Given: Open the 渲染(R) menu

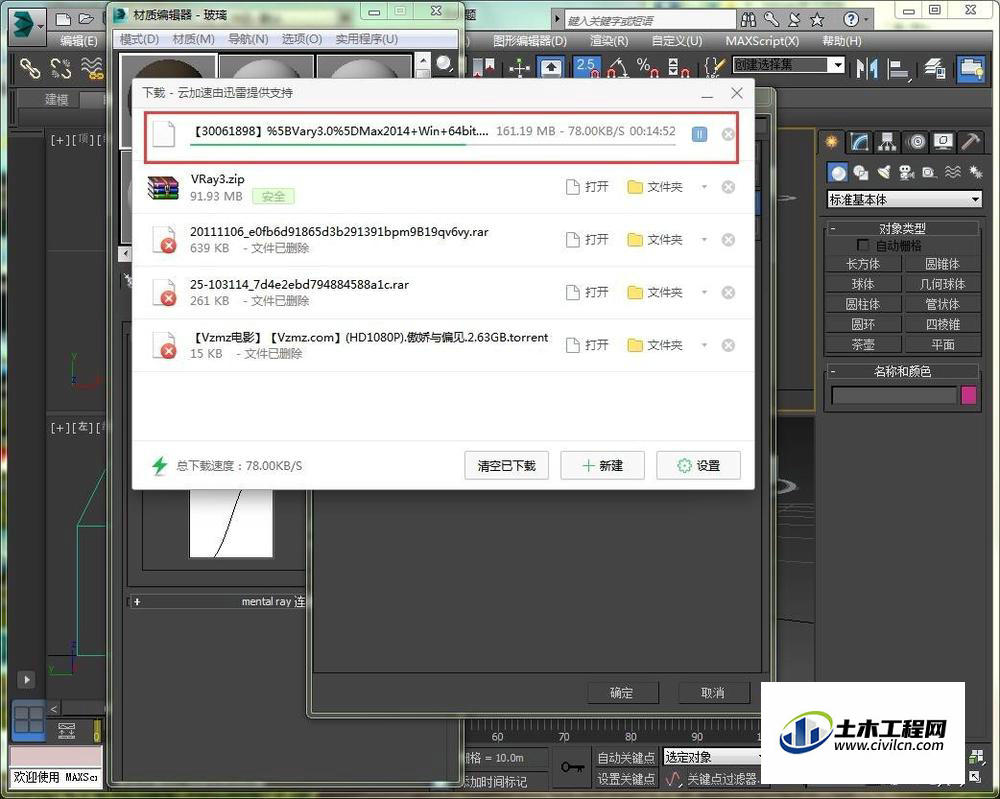Looking at the screenshot, I should click(x=608, y=41).
